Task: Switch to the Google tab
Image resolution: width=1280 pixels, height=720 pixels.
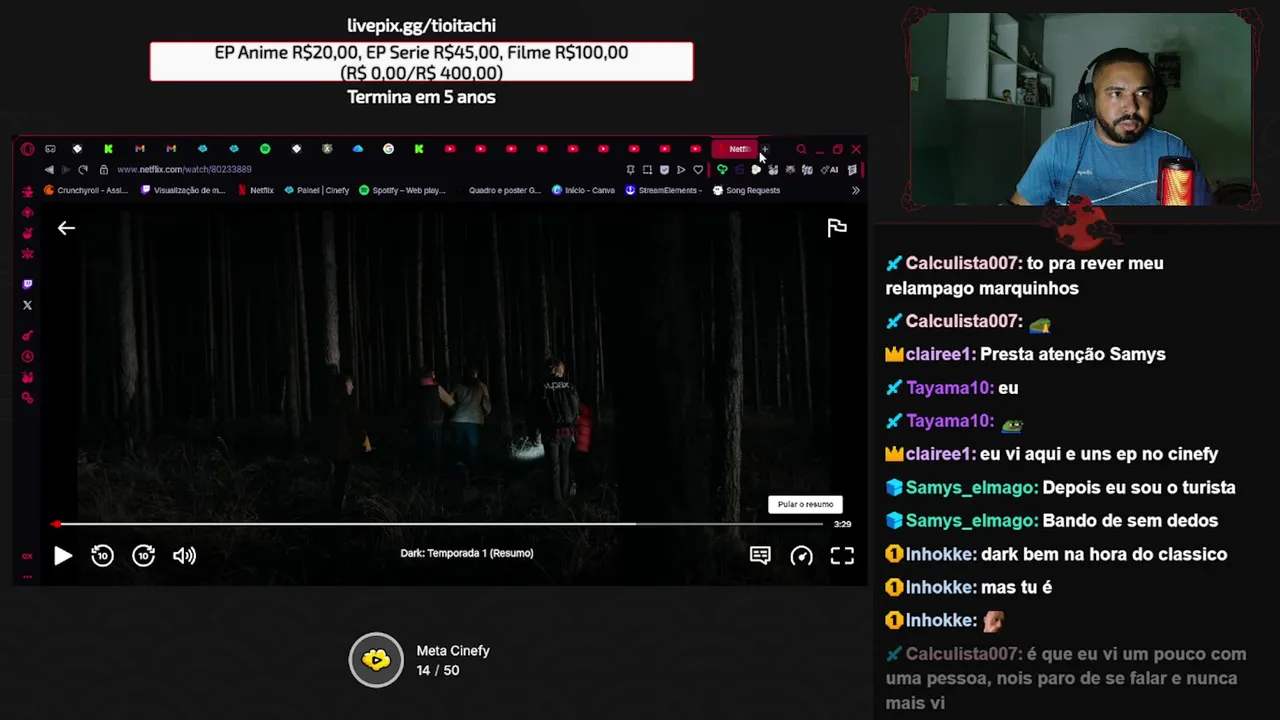Action: coord(388,149)
